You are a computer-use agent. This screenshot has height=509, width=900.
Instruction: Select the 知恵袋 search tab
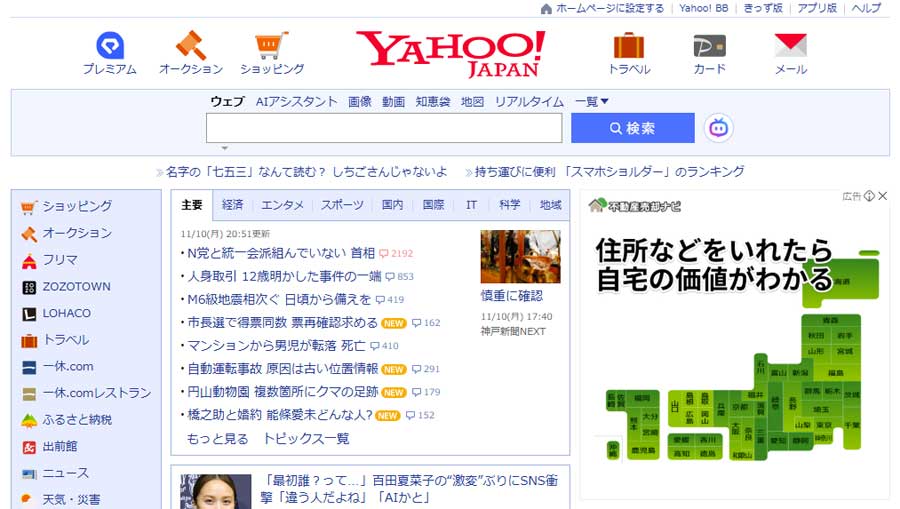(x=433, y=102)
